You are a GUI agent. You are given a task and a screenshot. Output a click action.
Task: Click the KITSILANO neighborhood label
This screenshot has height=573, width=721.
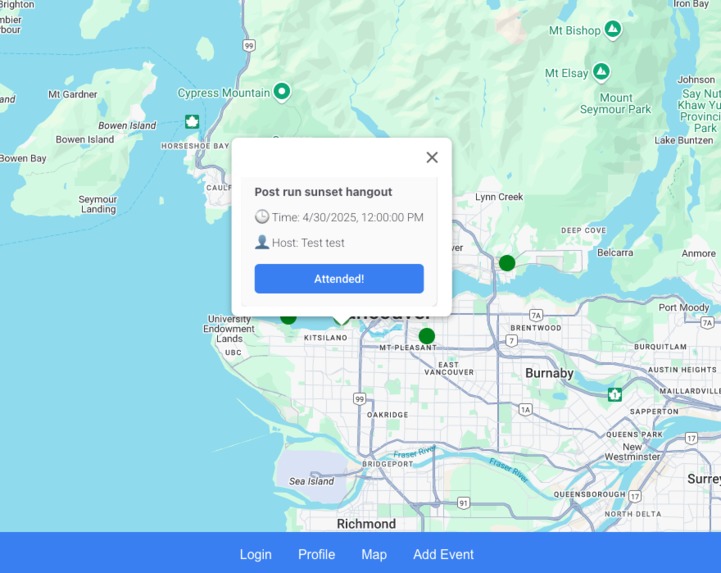pos(326,338)
